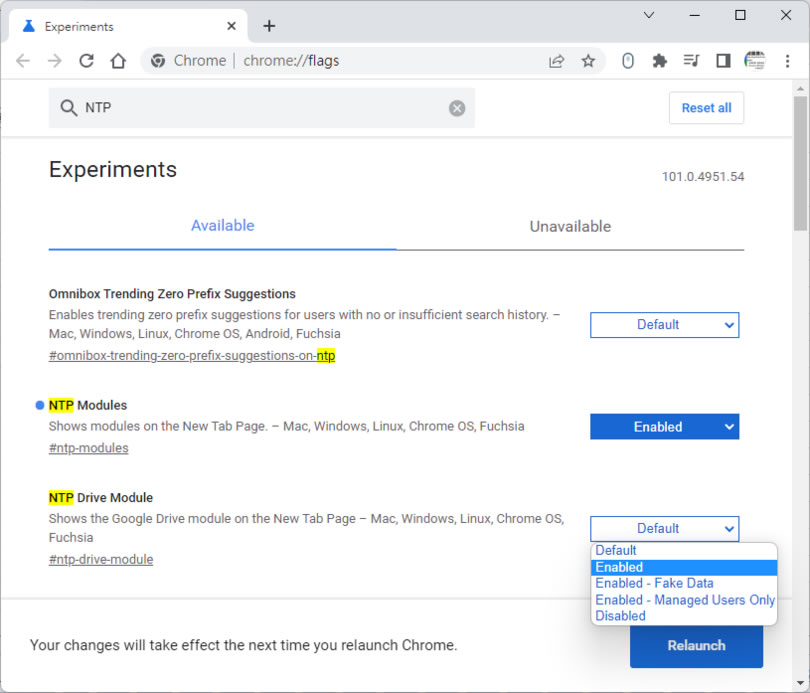
Task: Reload the chrome://flags page
Action: point(86,61)
